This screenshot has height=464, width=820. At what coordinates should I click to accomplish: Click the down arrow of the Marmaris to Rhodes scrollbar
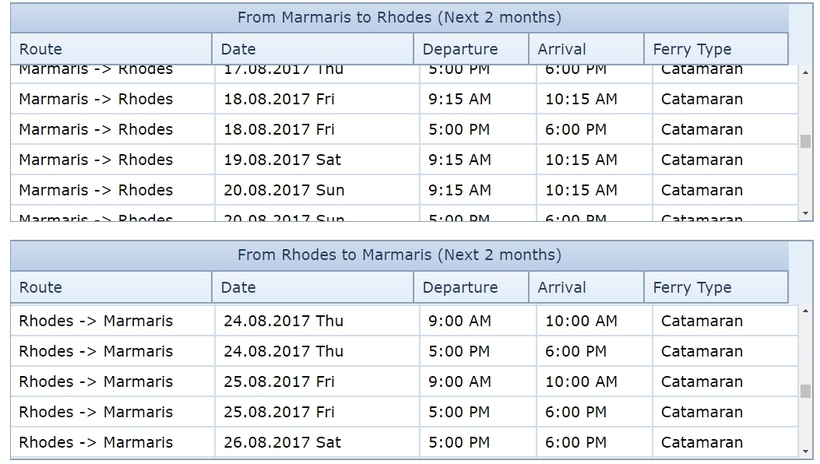click(805, 213)
